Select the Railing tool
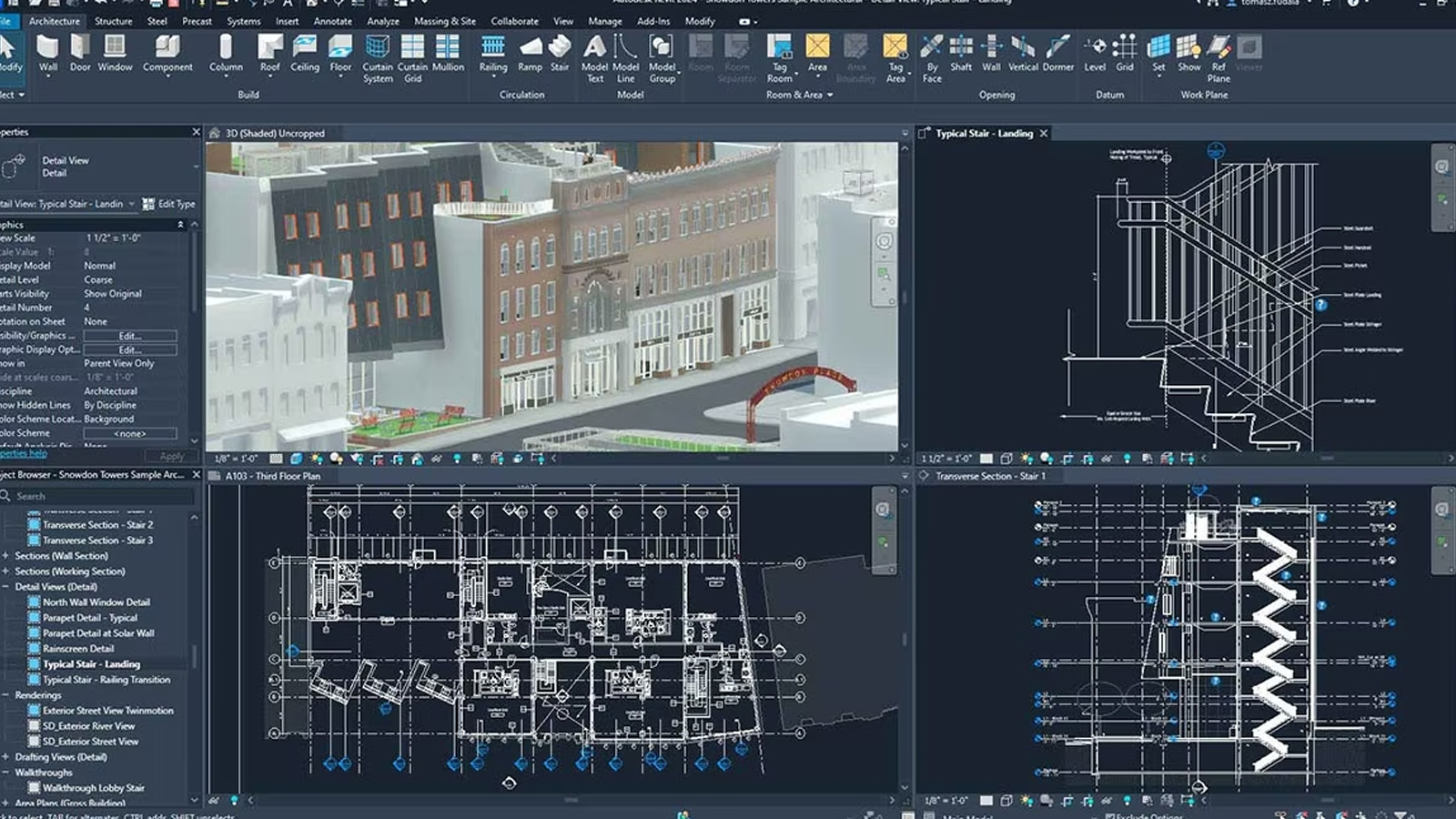 click(x=493, y=54)
